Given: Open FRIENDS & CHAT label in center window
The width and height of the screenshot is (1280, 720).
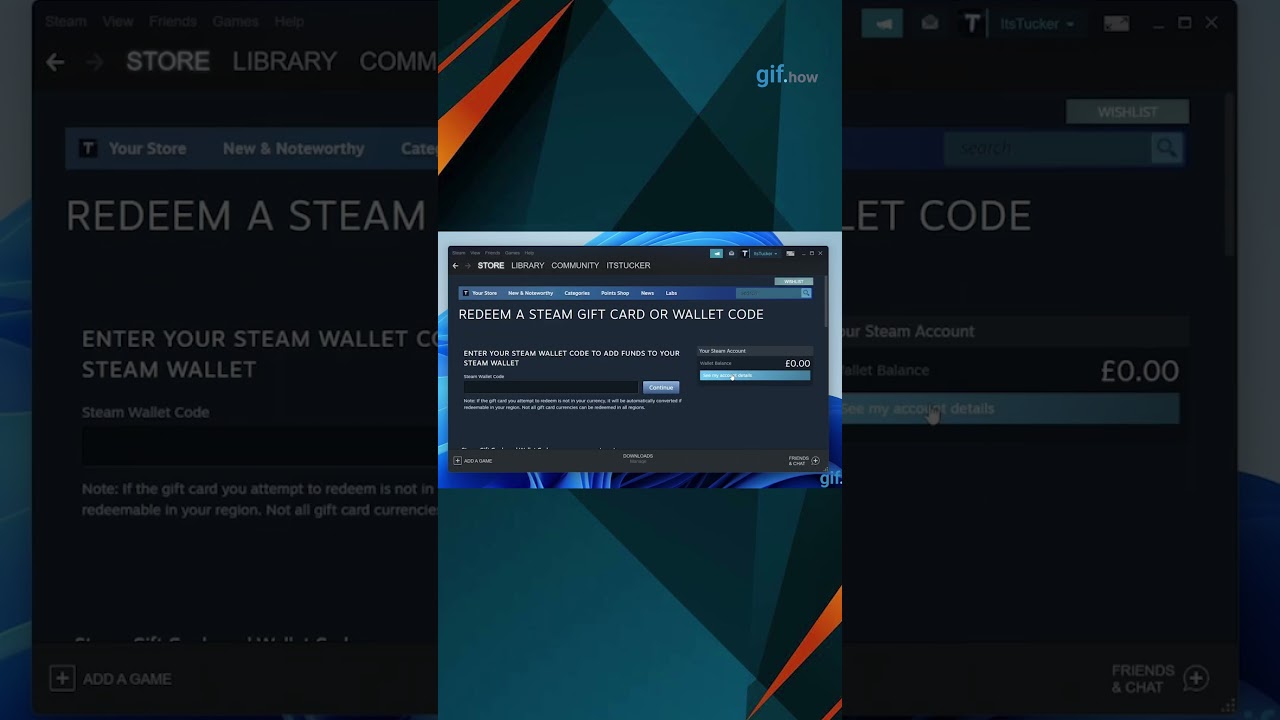Looking at the screenshot, I should pos(798,461).
